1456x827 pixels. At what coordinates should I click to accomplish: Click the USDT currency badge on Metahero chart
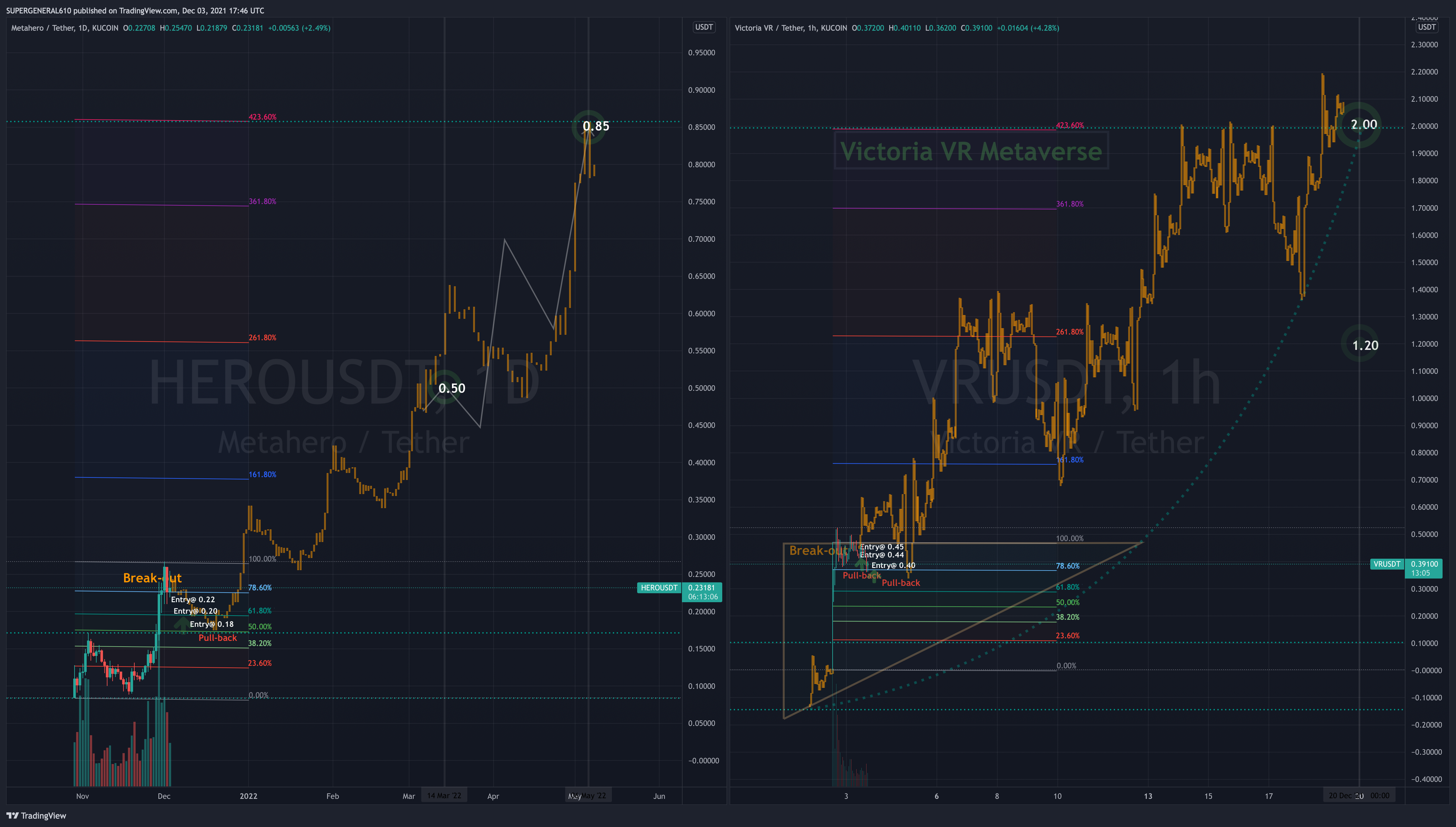click(704, 27)
